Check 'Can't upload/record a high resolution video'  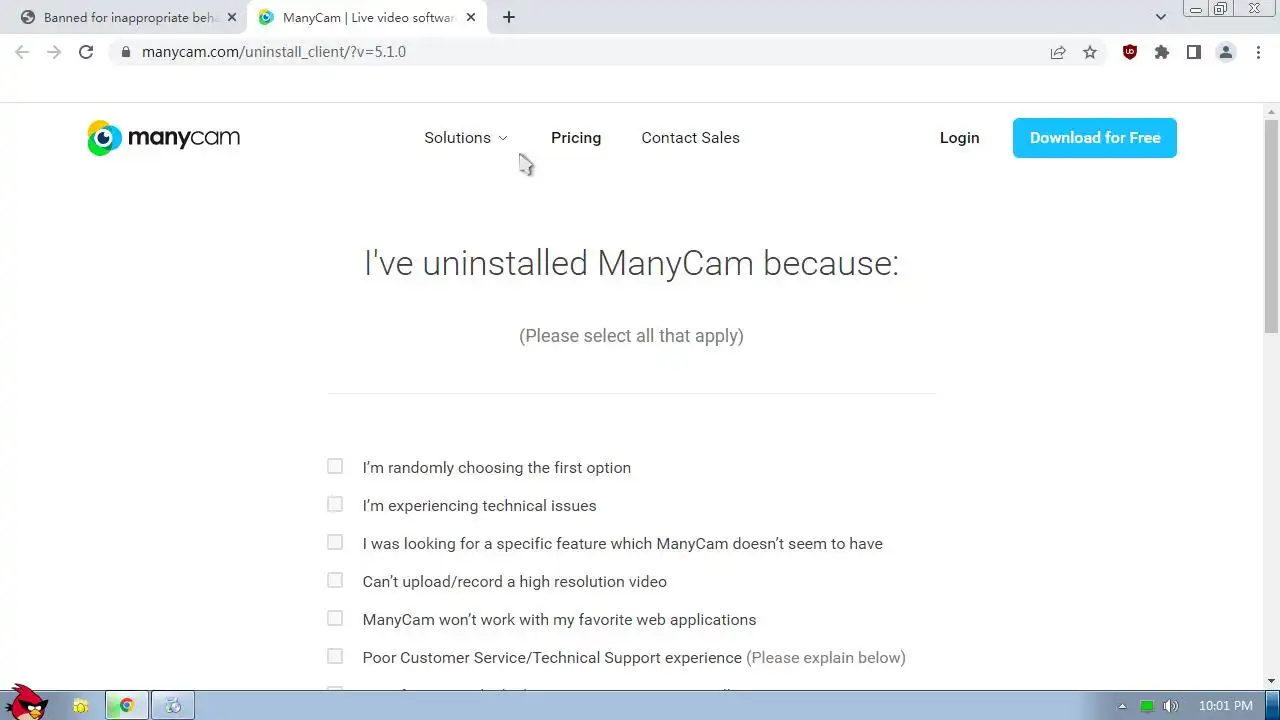click(x=335, y=580)
